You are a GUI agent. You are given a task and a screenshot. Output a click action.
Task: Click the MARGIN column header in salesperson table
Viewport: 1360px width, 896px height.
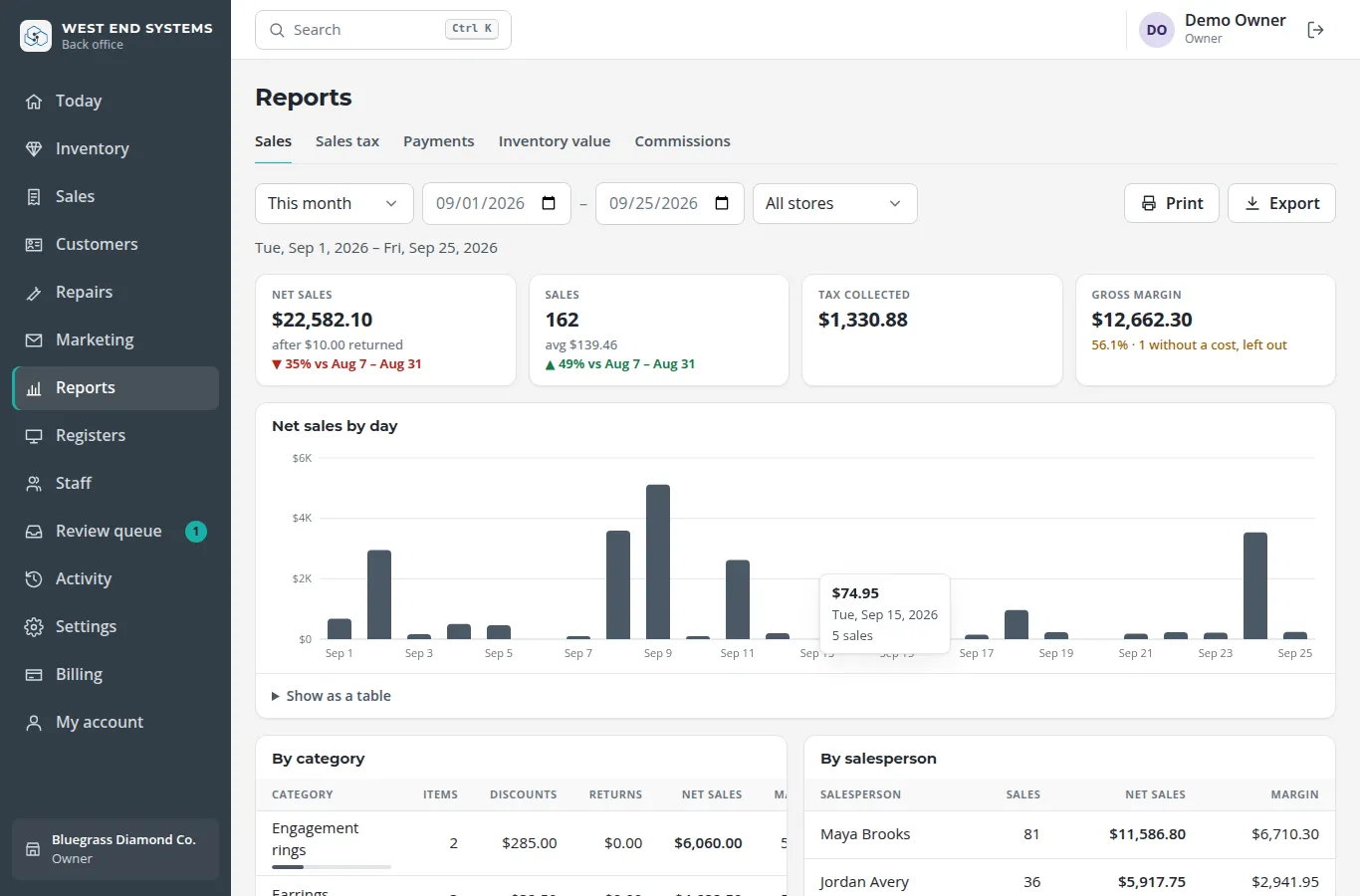[x=1294, y=794]
